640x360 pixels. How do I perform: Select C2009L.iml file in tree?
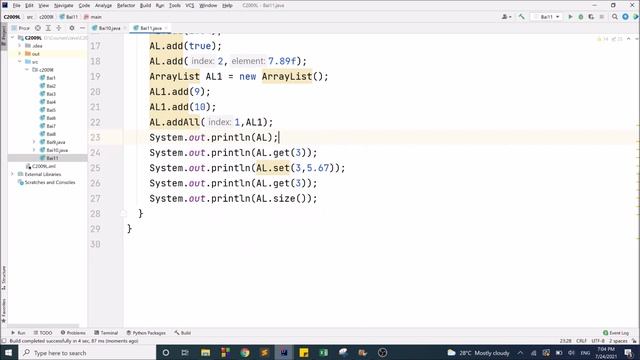click(40, 166)
